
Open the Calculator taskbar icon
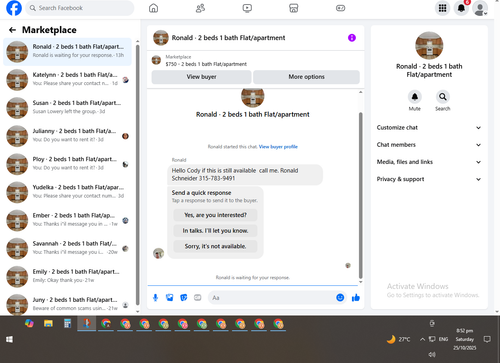pos(68,323)
